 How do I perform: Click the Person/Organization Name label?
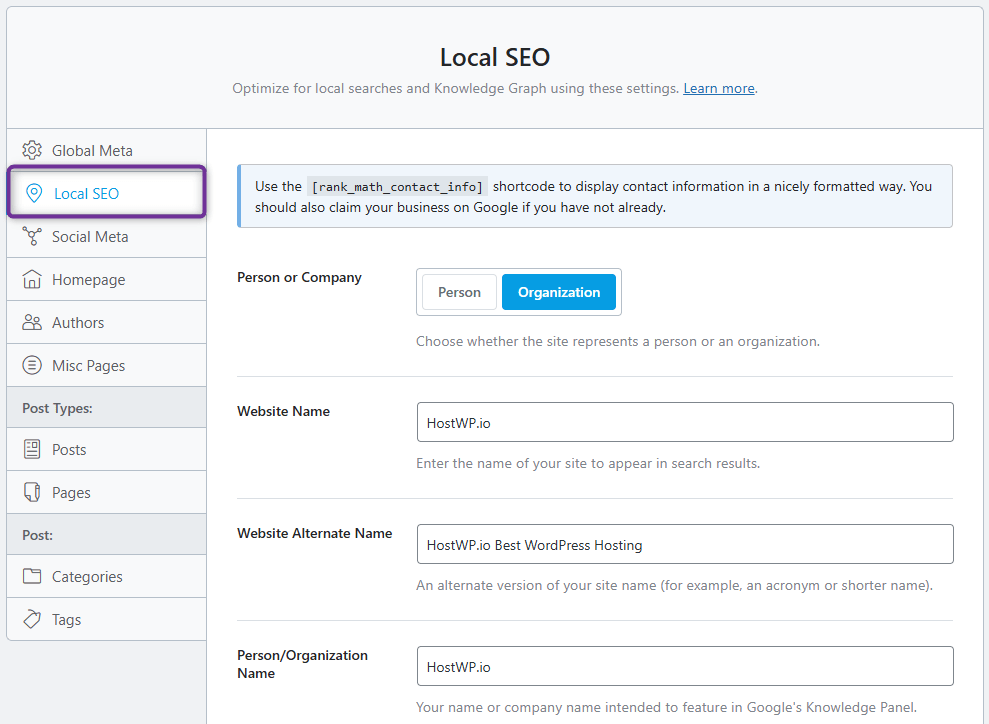tap(302, 664)
